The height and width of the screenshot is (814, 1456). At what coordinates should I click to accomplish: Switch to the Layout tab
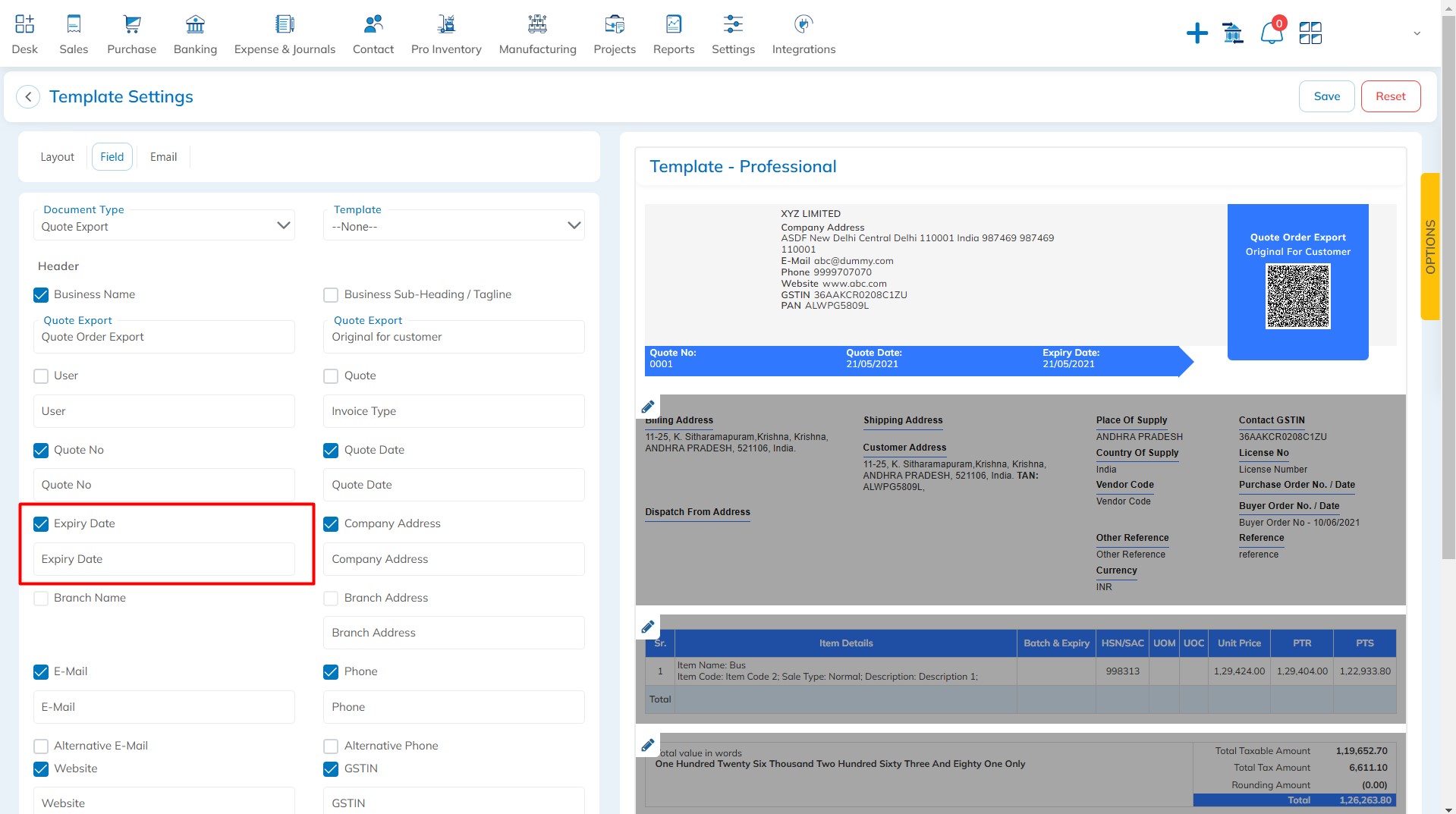coord(58,157)
